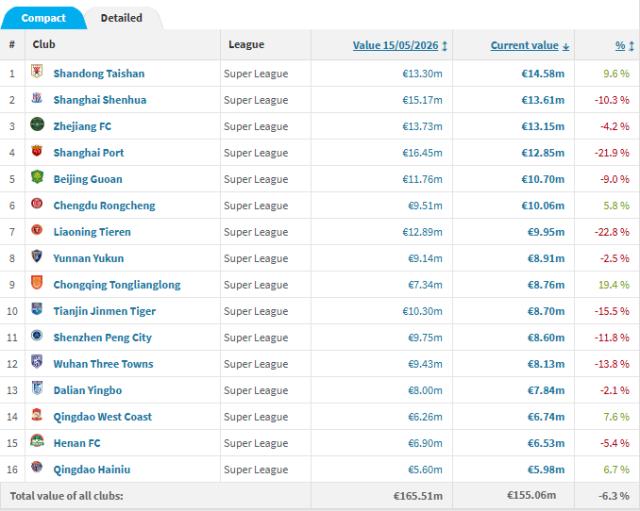Open Shanghai Shenhua club link
Screen dimensions: 640x511
[x=100, y=100]
